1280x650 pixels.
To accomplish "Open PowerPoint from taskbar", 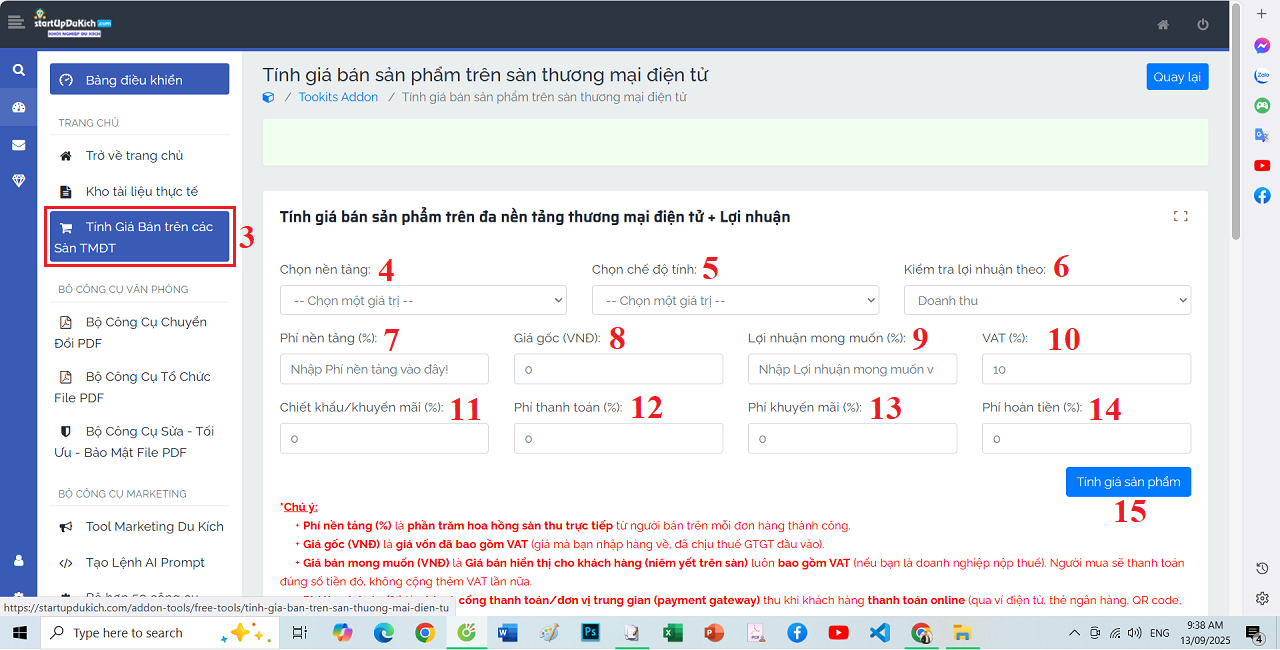I will point(714,633).
